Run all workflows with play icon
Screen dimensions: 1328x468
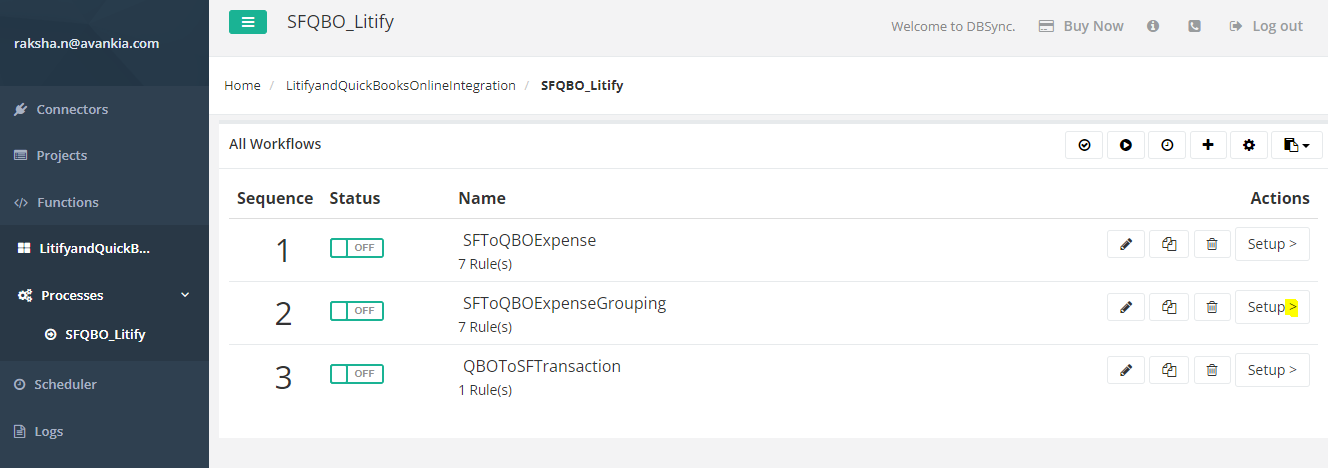[x=1126, y=145]
